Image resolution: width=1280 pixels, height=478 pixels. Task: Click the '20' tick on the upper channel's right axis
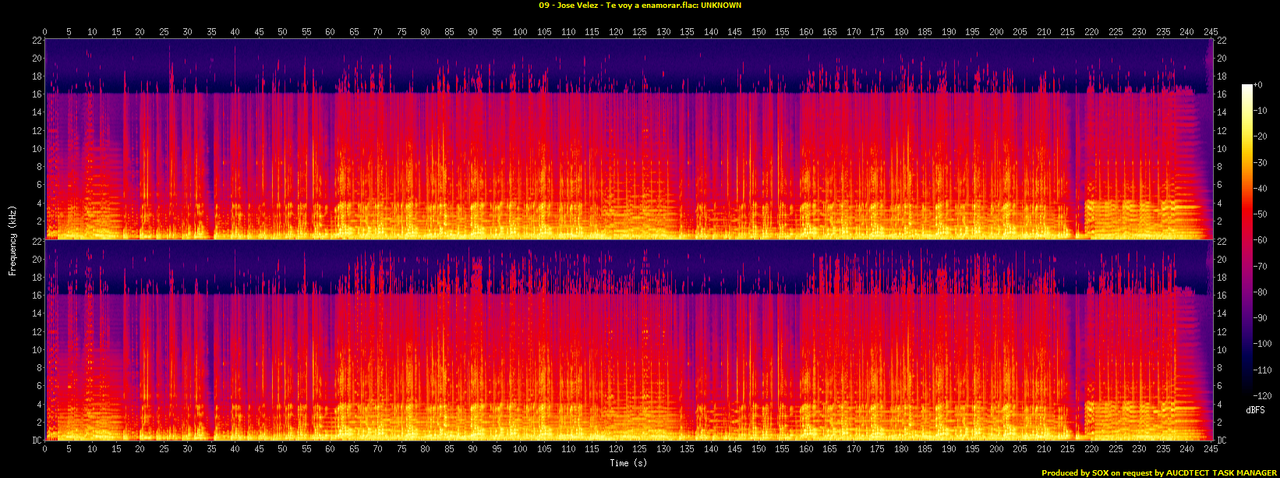coord(1222,58)
